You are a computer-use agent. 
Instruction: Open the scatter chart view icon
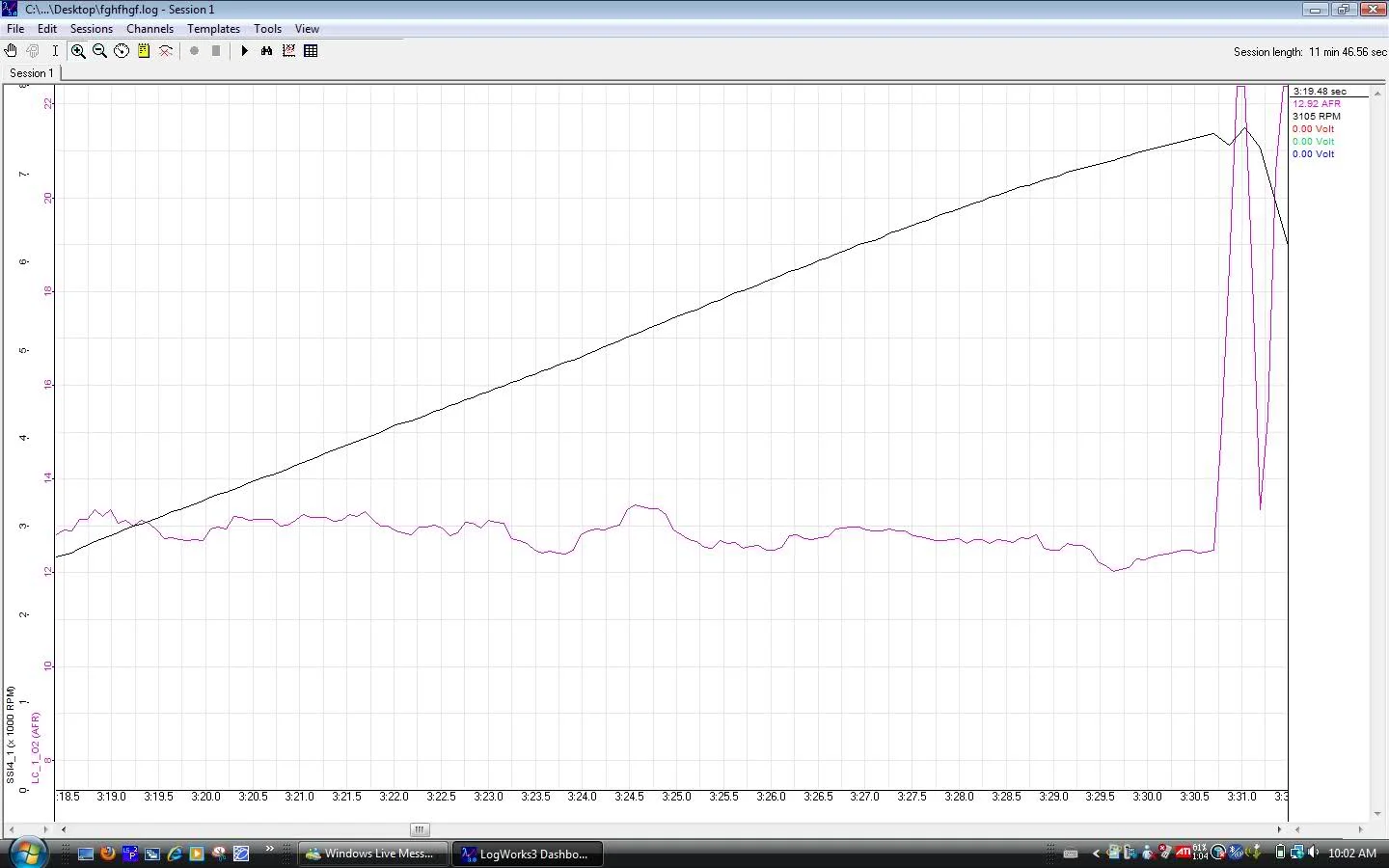coord(288,51)
